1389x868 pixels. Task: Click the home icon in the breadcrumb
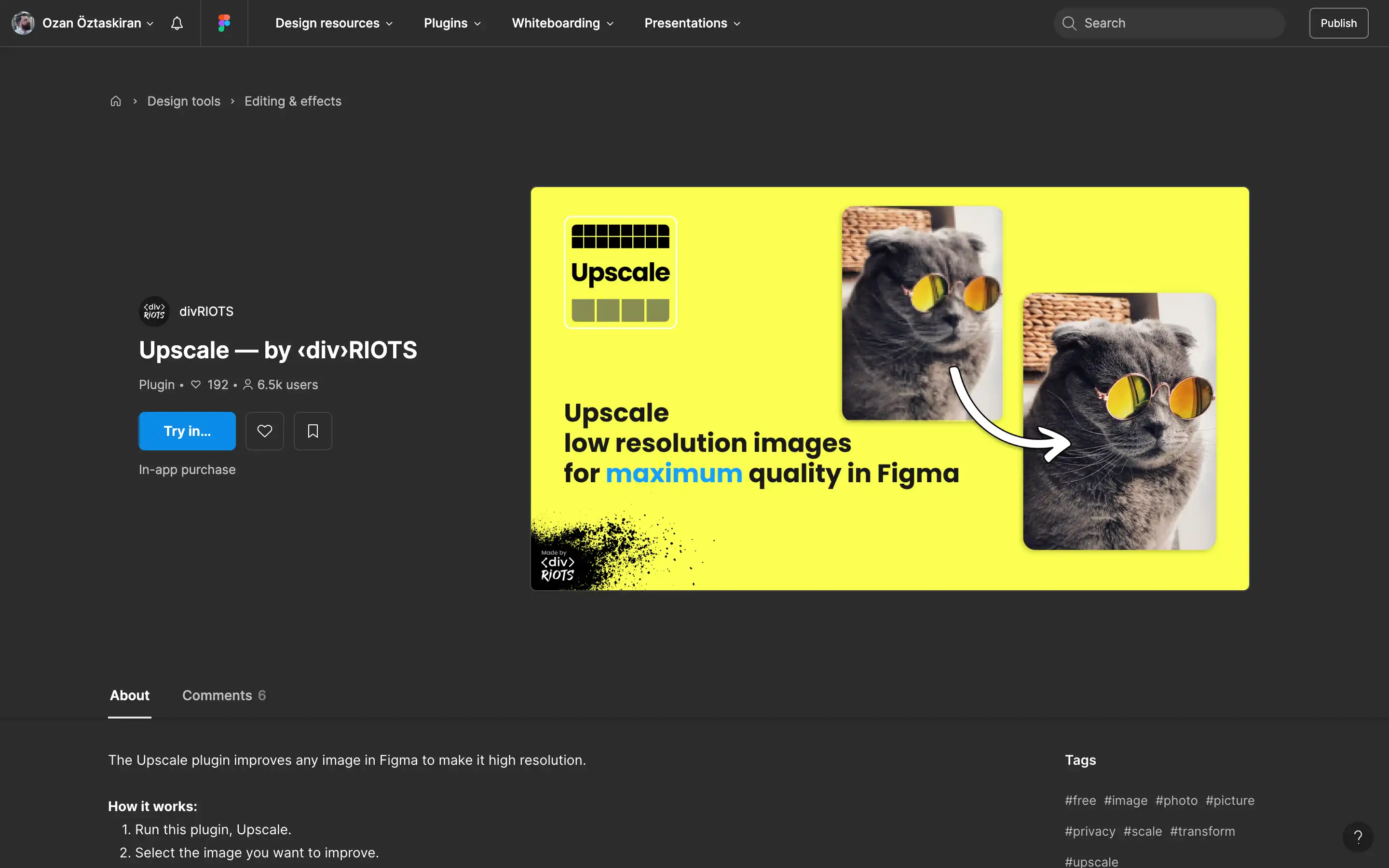[x=115, y=100]
